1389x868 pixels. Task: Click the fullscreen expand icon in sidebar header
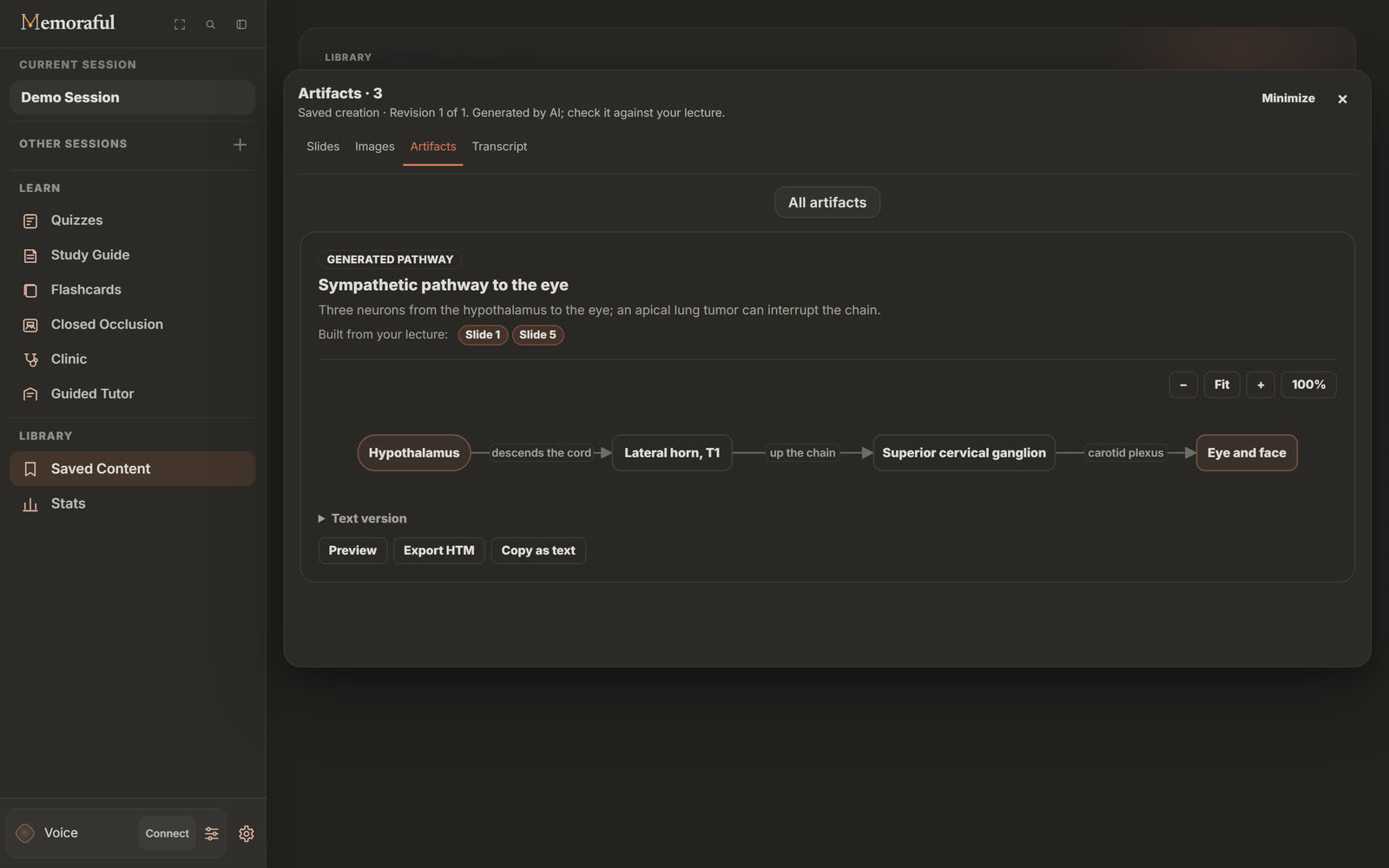tap(180, 24)
